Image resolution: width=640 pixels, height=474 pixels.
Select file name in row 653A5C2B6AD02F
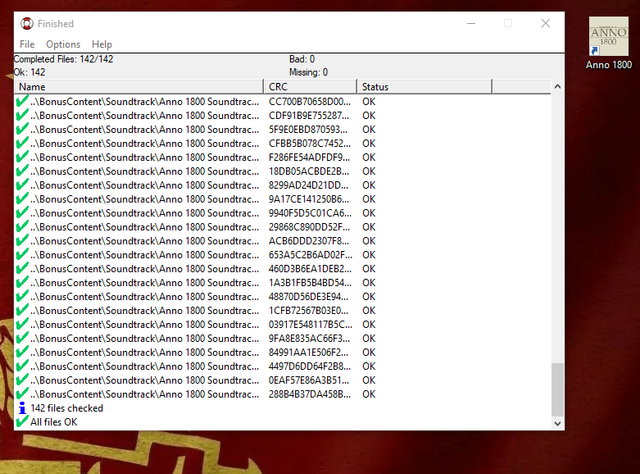click(144, 255)
